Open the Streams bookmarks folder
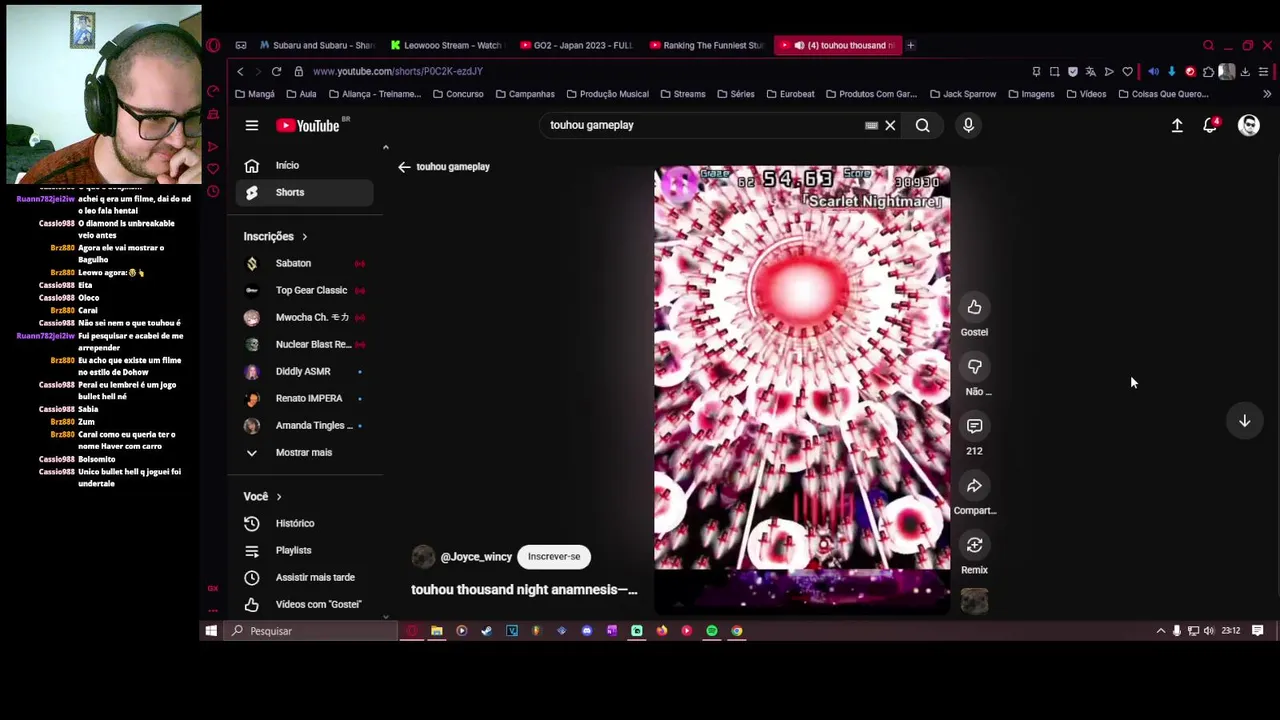This screenshot has height=720, width=1280. (x=682, y=94)
